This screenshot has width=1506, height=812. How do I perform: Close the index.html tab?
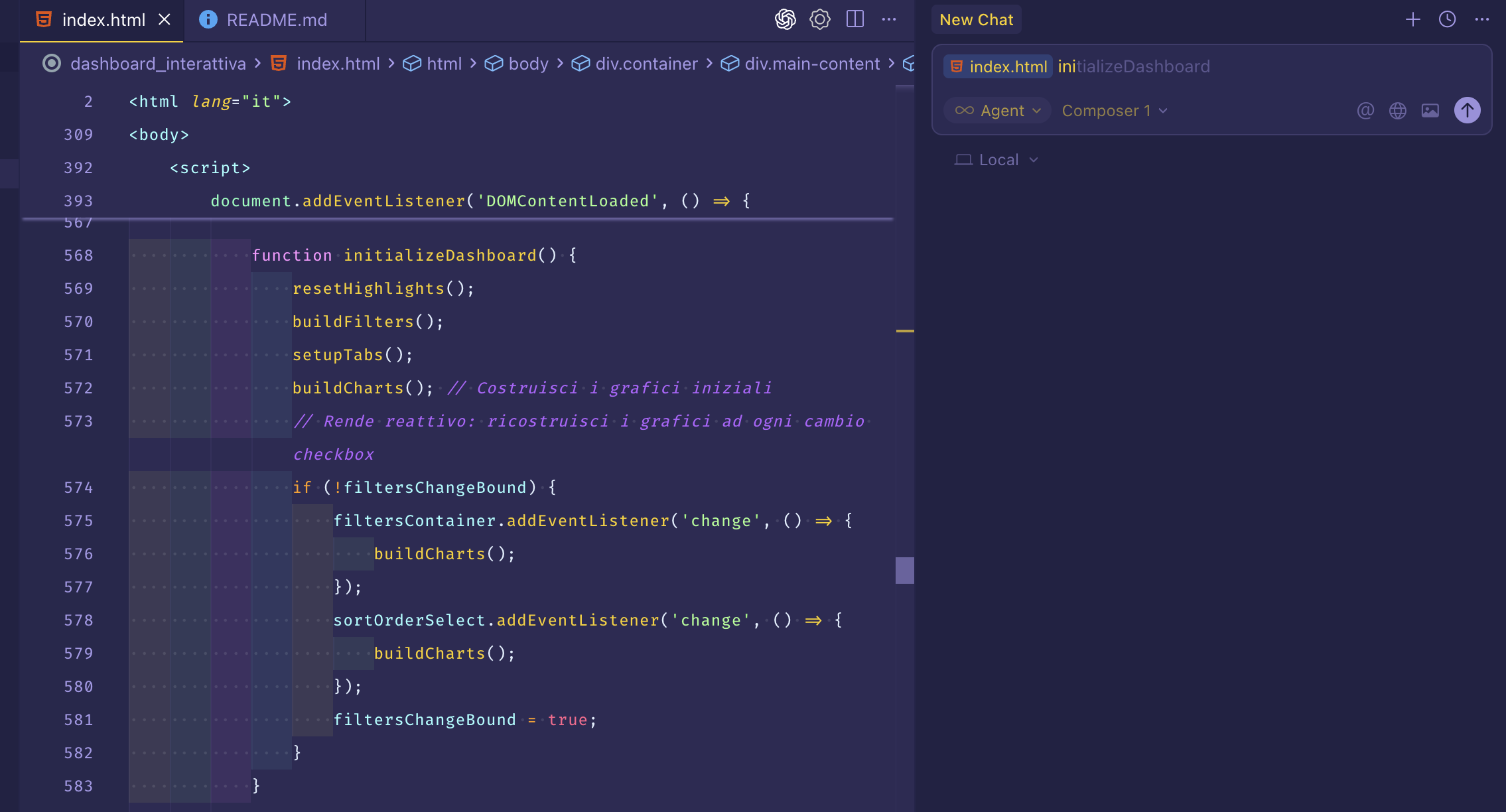pos(165,20)
